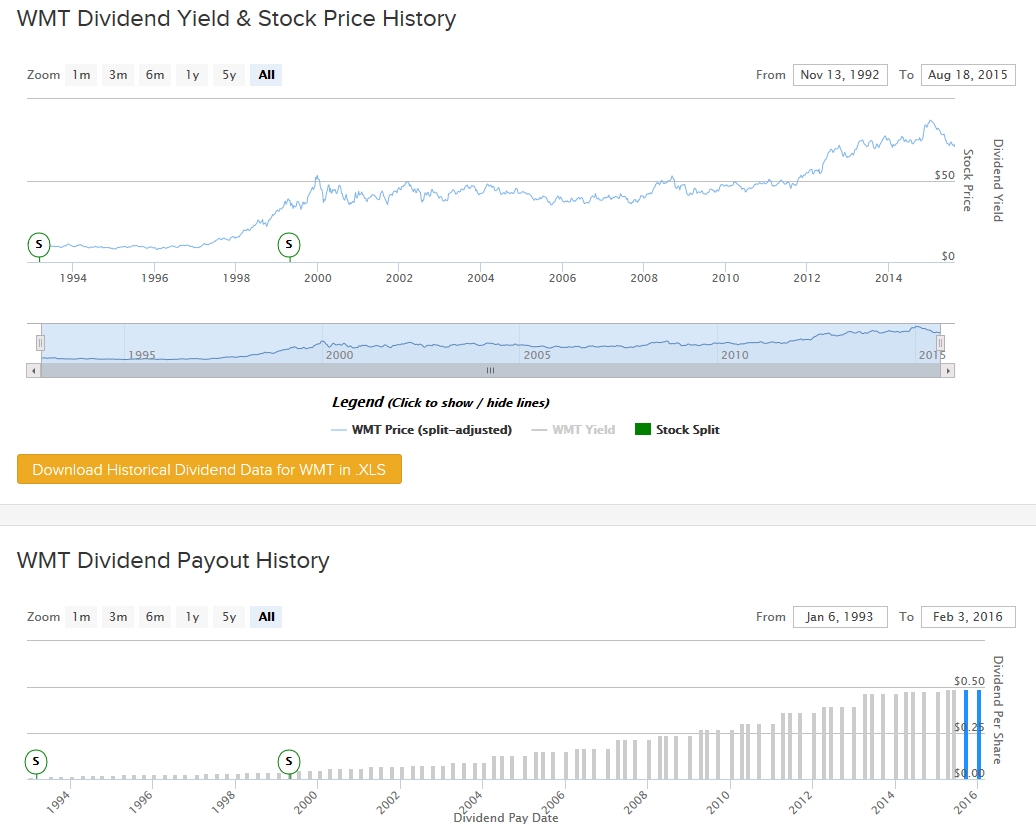Click the 2000 label on price chart axis
The width and height of the screenshot is (1036, 840).
tap(318, 278)
